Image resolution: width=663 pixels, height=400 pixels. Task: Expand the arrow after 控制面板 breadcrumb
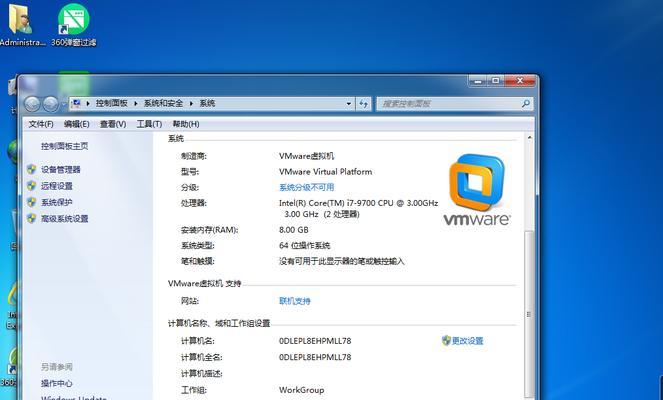(136, 104)
